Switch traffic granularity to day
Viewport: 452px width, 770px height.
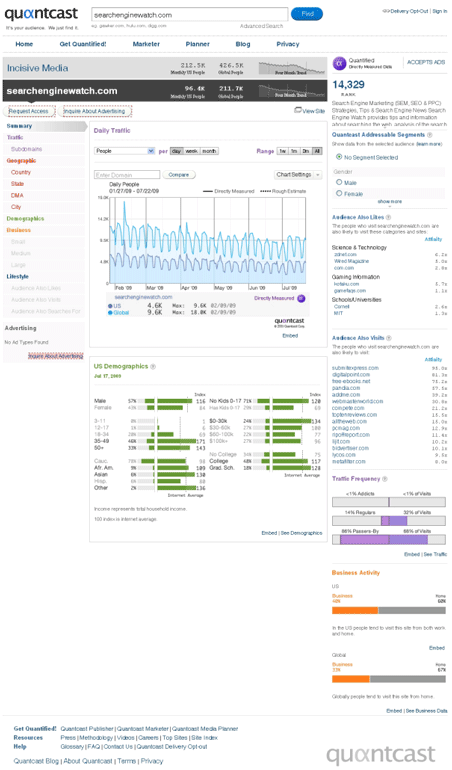(176, 151)
